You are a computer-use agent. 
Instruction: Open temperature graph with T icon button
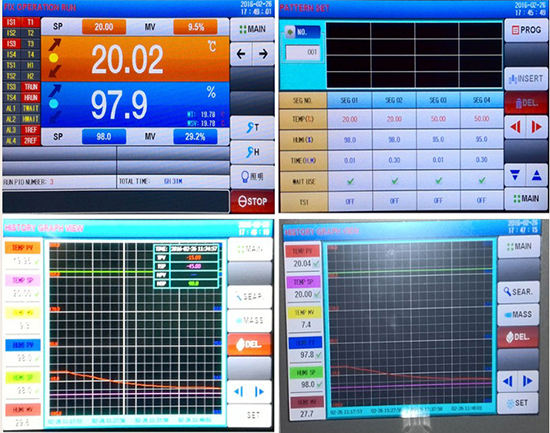(x=253, y=128)
